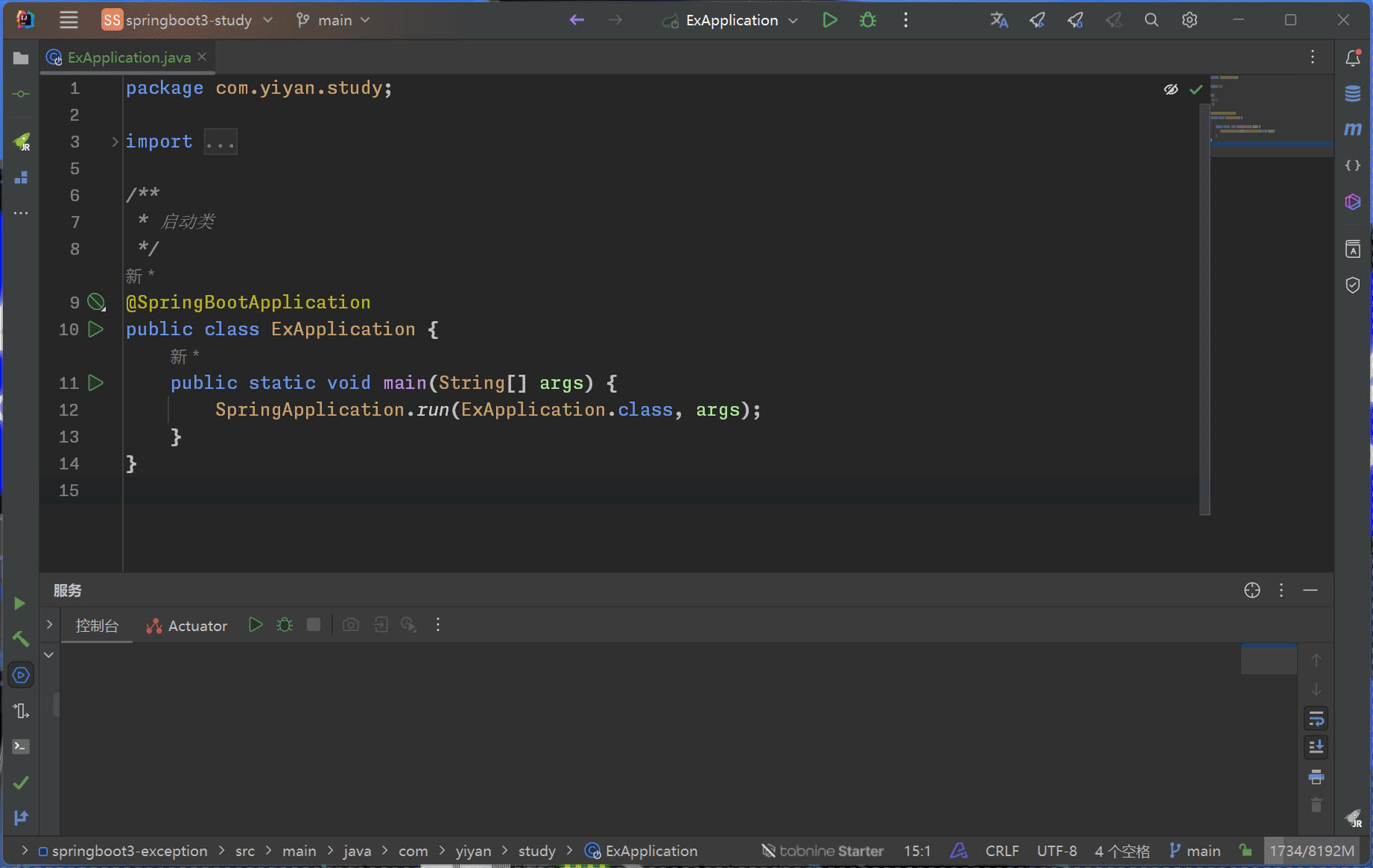Change file encoding UTF-8
This screenshot has width=1373, height=868.
[x=1056, y=851]
